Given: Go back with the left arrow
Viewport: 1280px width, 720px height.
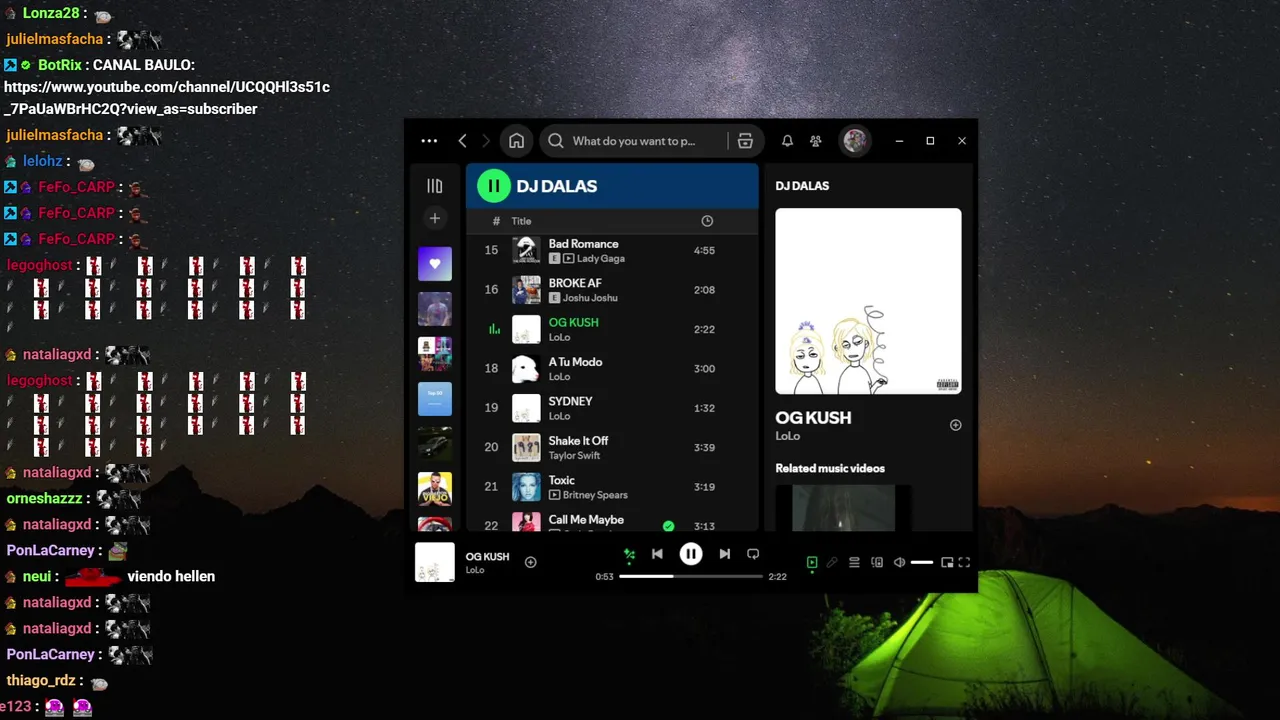Looking at the screenshot, I should click(462, 141).
